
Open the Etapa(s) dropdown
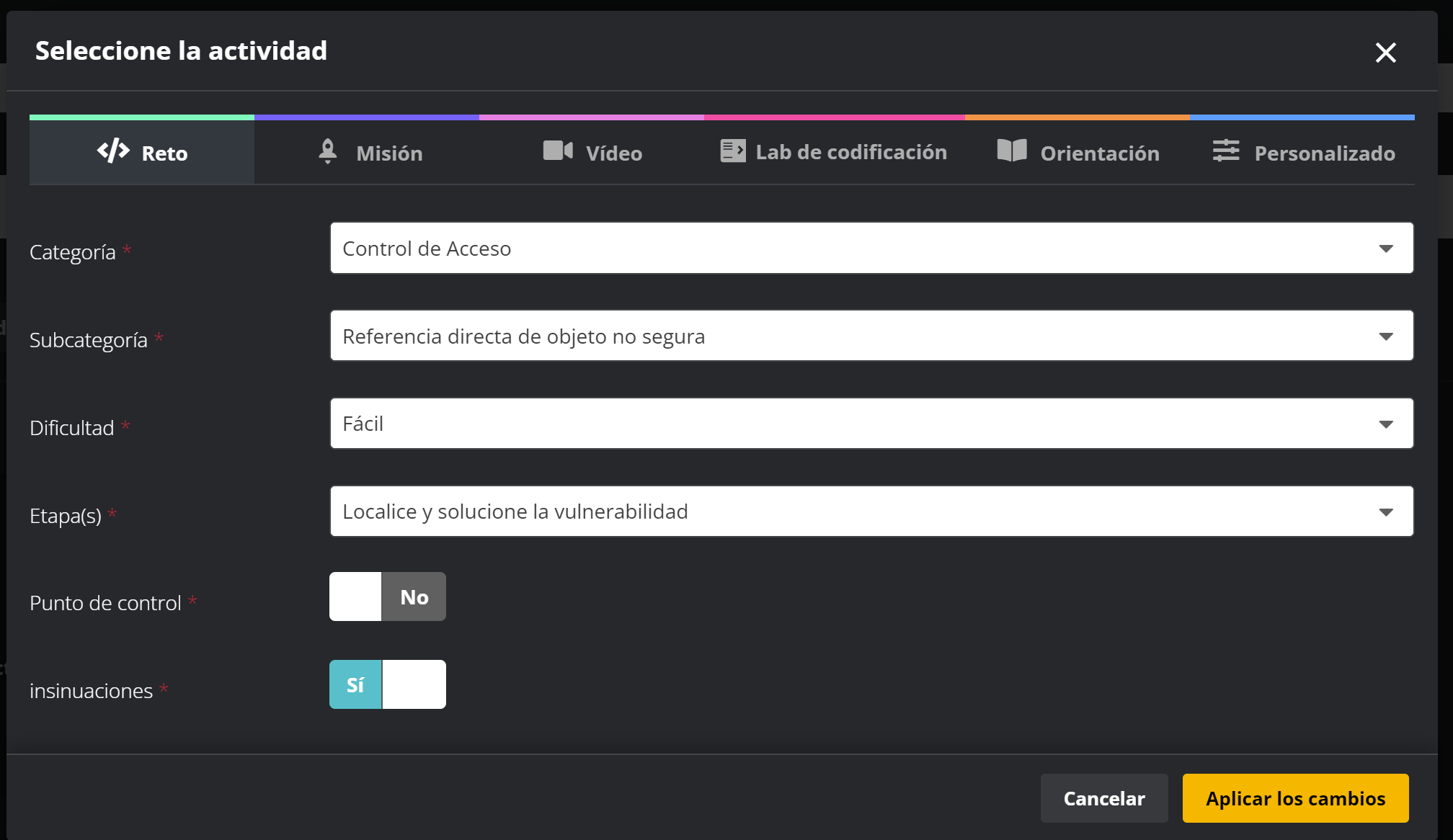click(871, 511)
